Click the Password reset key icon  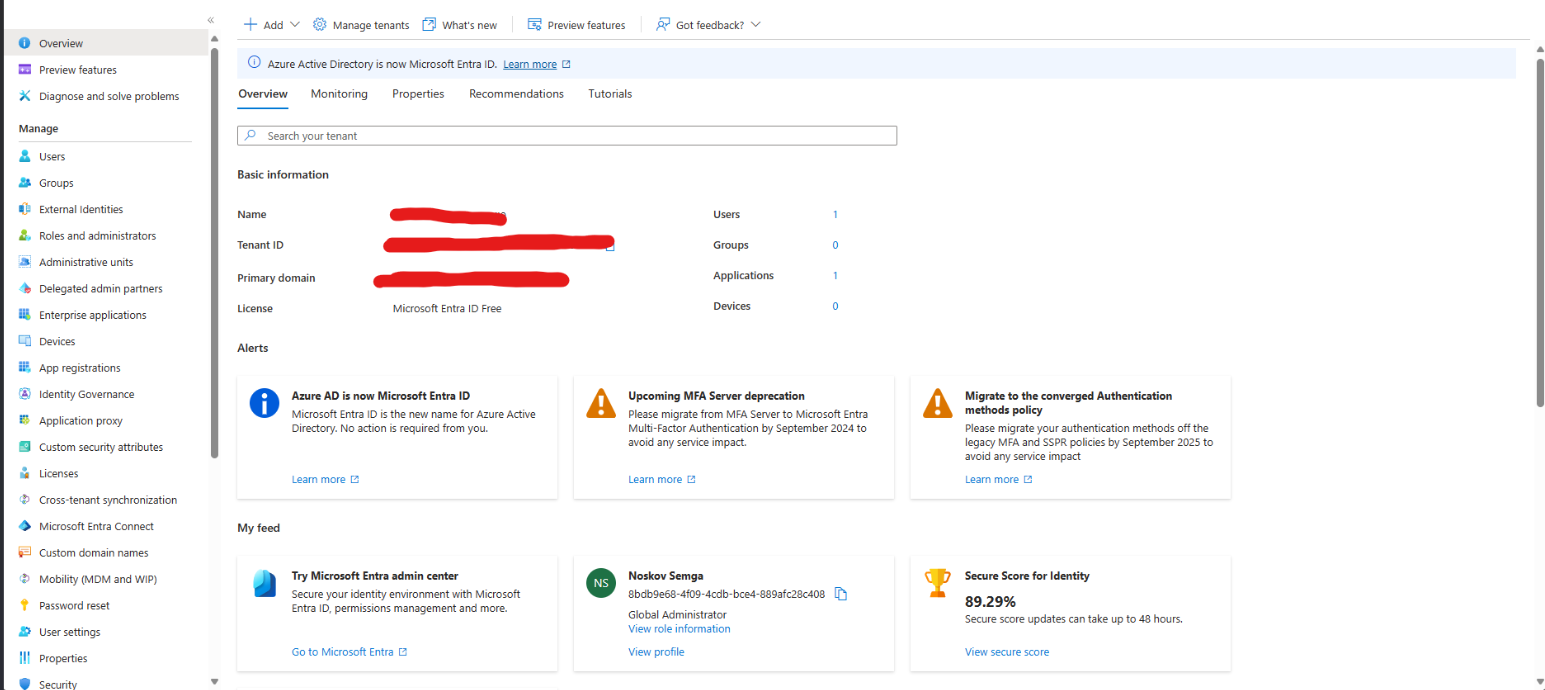point(25,606)
